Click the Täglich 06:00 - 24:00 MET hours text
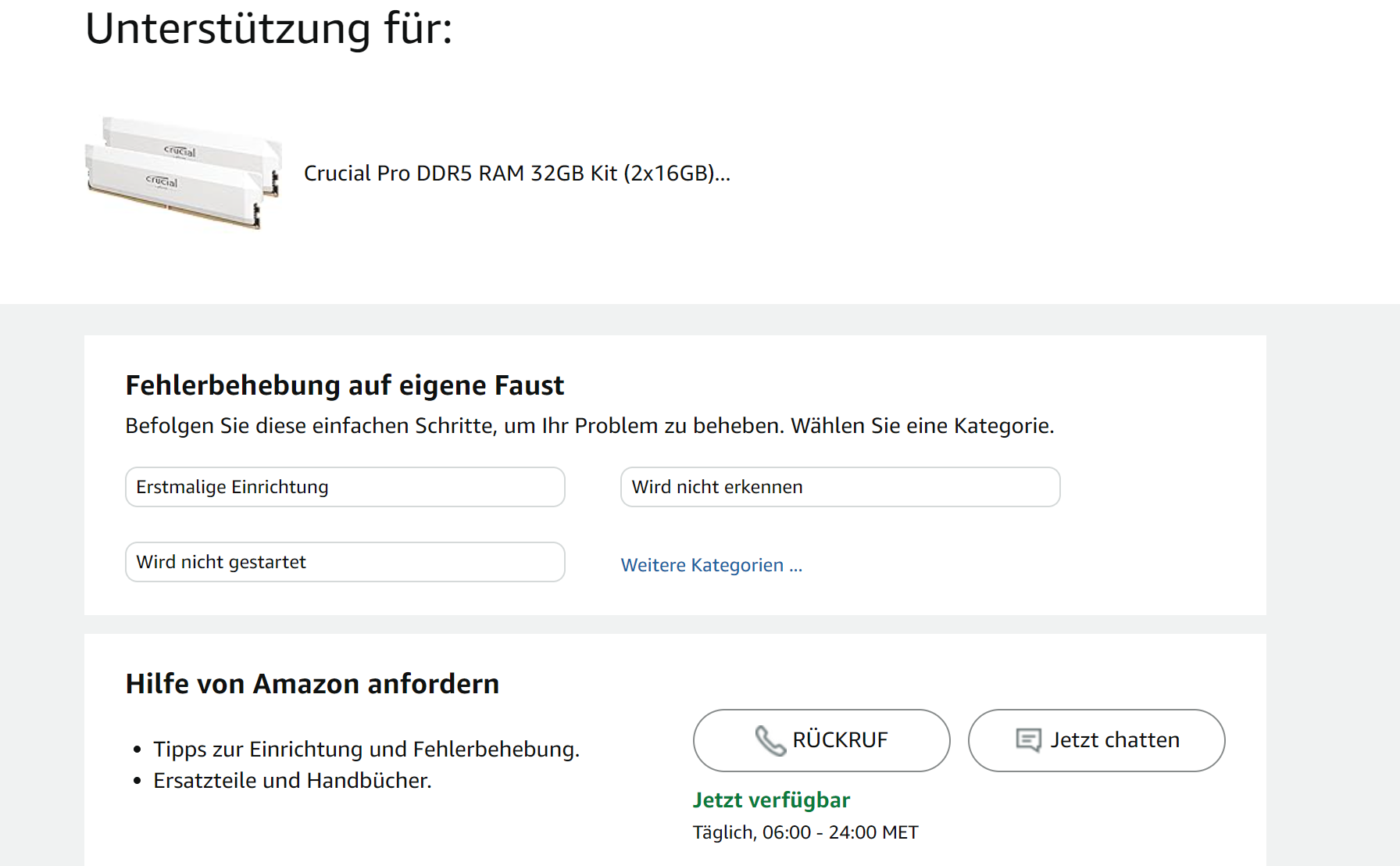The image size is (1400, 866). tap(805, 832)
